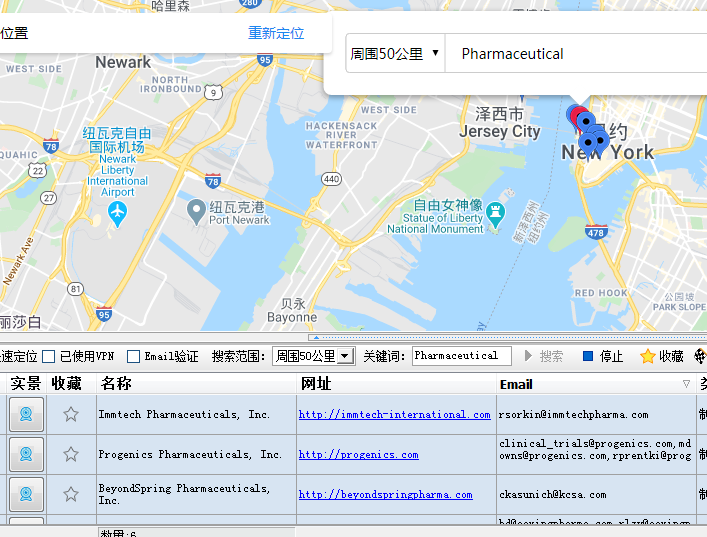Viewport: 707px width, 537px height.
Task: Click the Route 9 road shield
Action: point(213,93)
